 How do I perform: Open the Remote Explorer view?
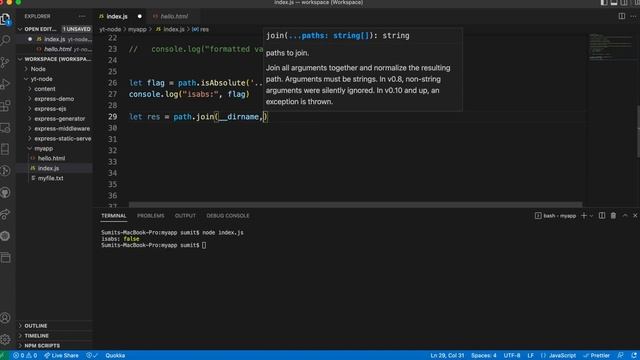pyautogui.click(x=6, y=128)
